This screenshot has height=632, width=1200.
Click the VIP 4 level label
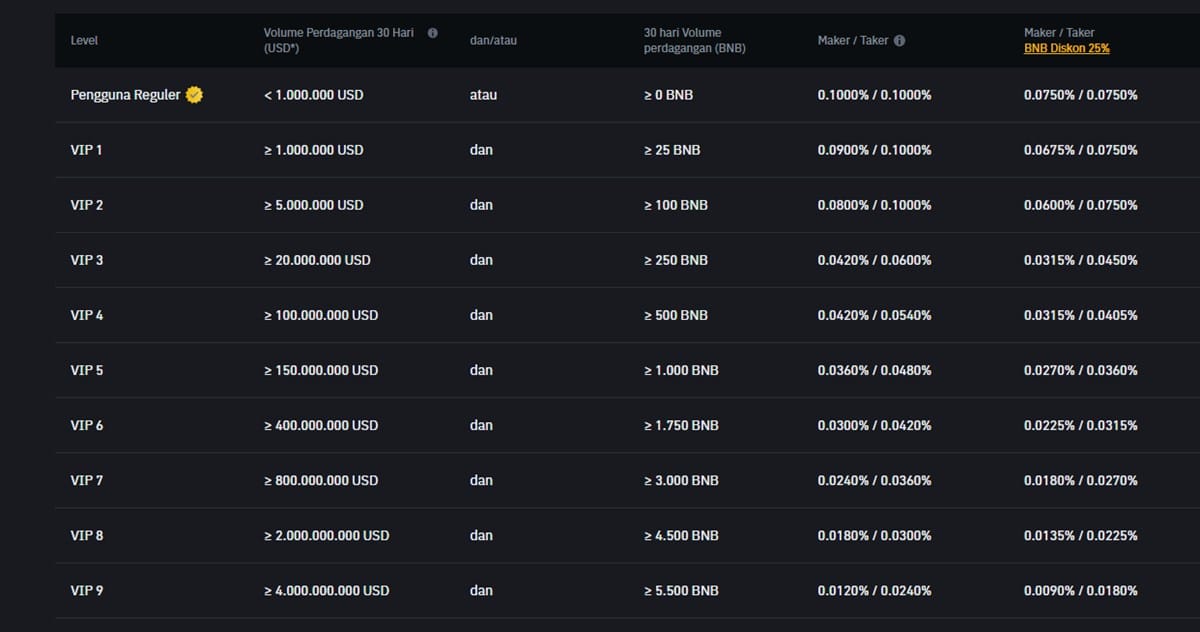click(x=87, y=315)
